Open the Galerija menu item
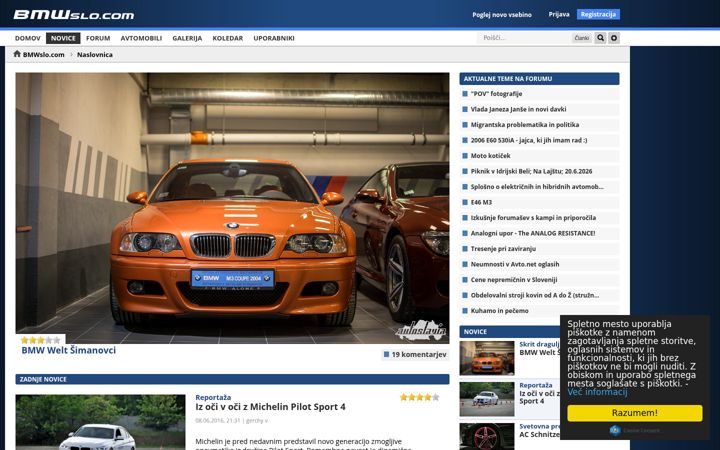720x450 pixels. pyautogui.click(x=187, y=38)
